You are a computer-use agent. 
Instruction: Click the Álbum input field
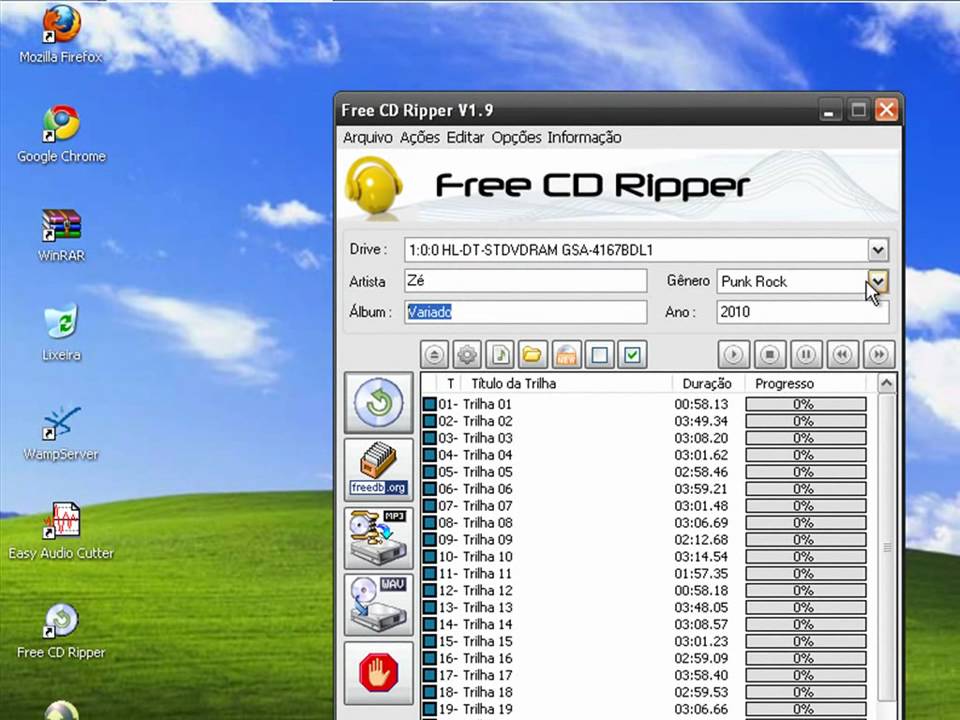(x=525, y=312)
